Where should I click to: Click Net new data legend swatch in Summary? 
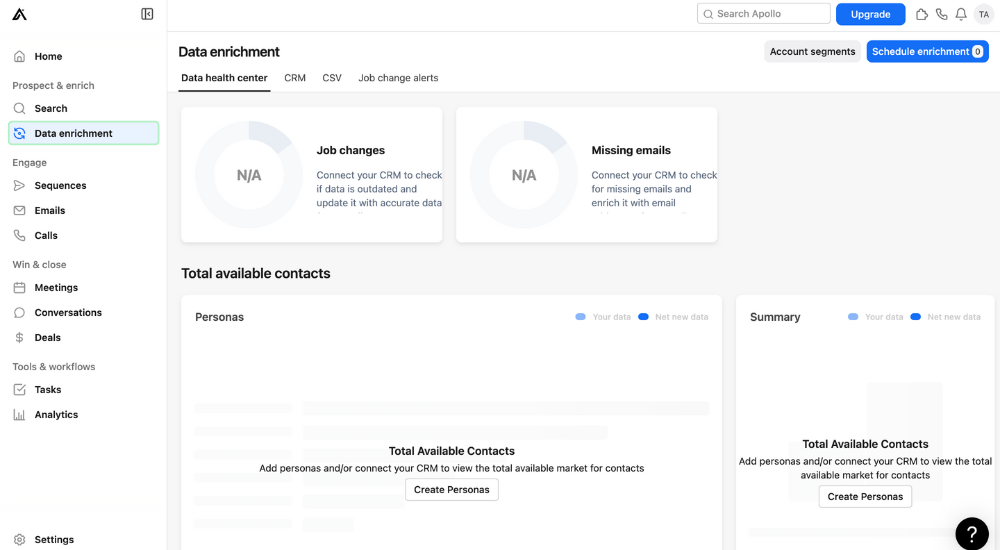click(916, 317)
